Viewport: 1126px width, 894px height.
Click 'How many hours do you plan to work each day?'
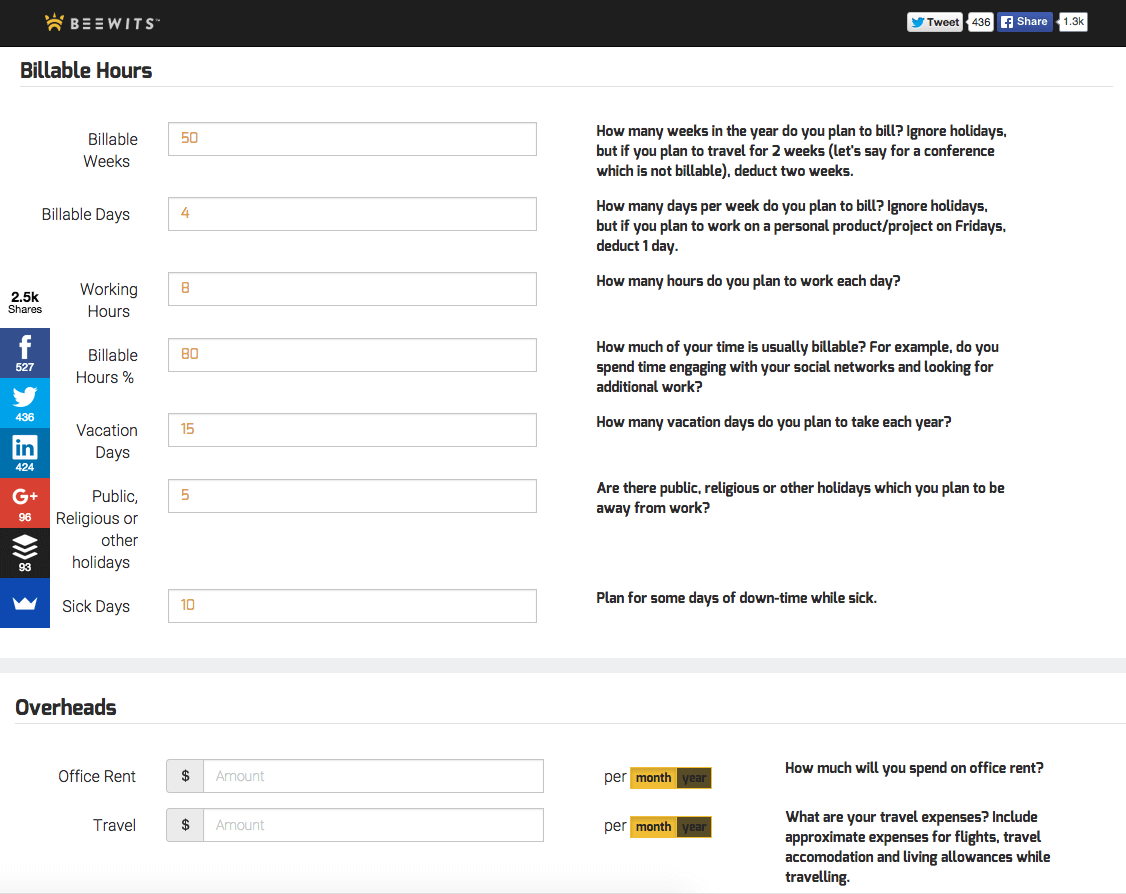(748, 281)
